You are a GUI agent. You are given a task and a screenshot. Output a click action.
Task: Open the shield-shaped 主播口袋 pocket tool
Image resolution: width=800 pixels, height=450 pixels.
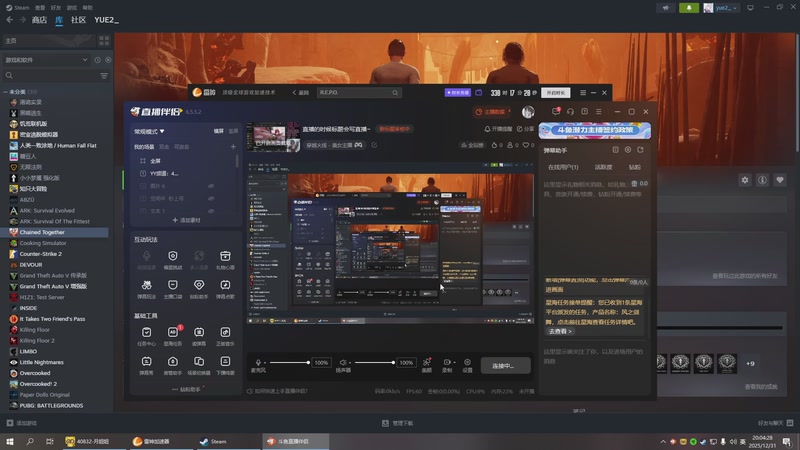173,288
